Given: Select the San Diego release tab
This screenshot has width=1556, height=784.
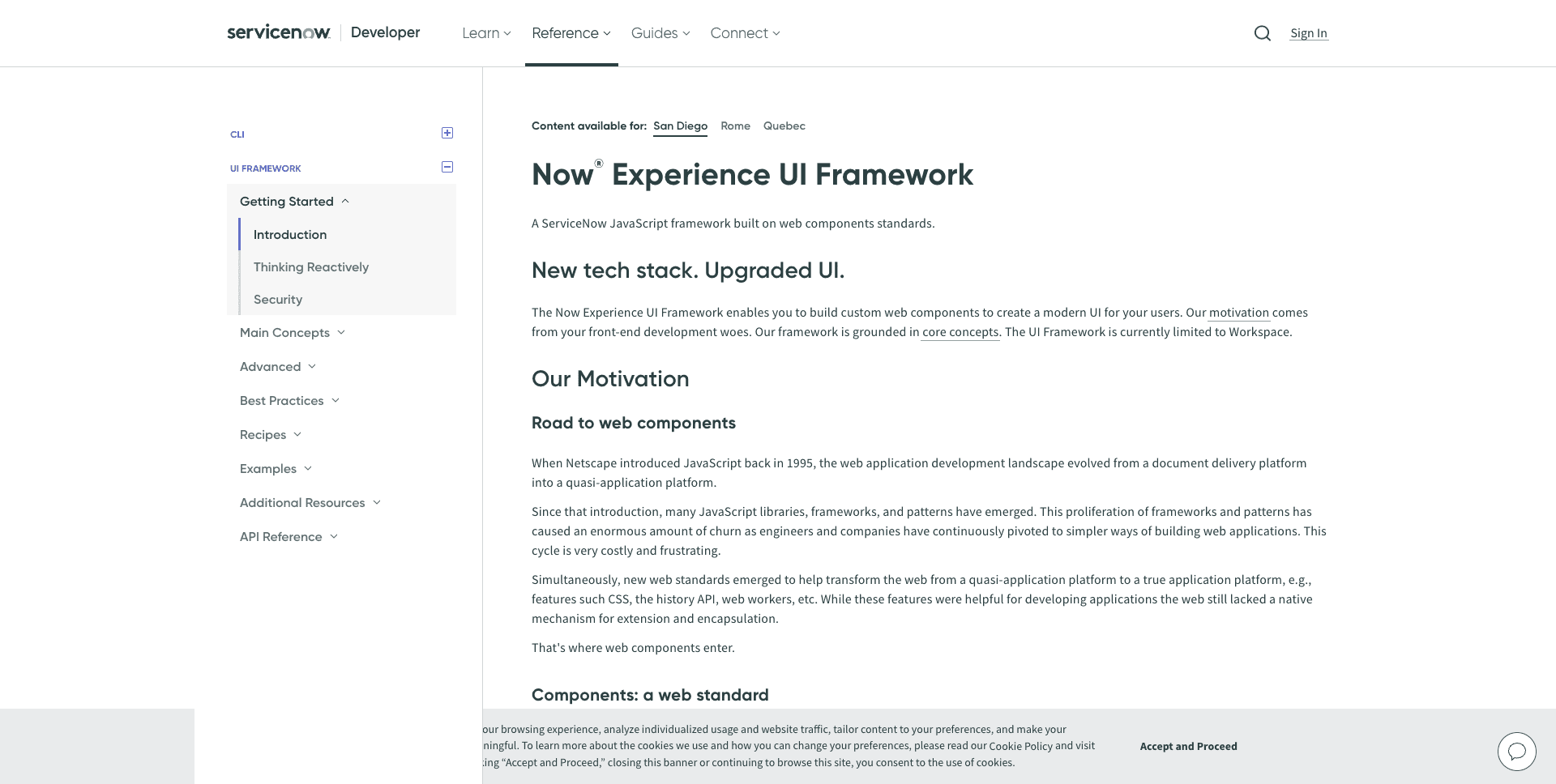Looking at the screenshot, I should coord(680,126).
